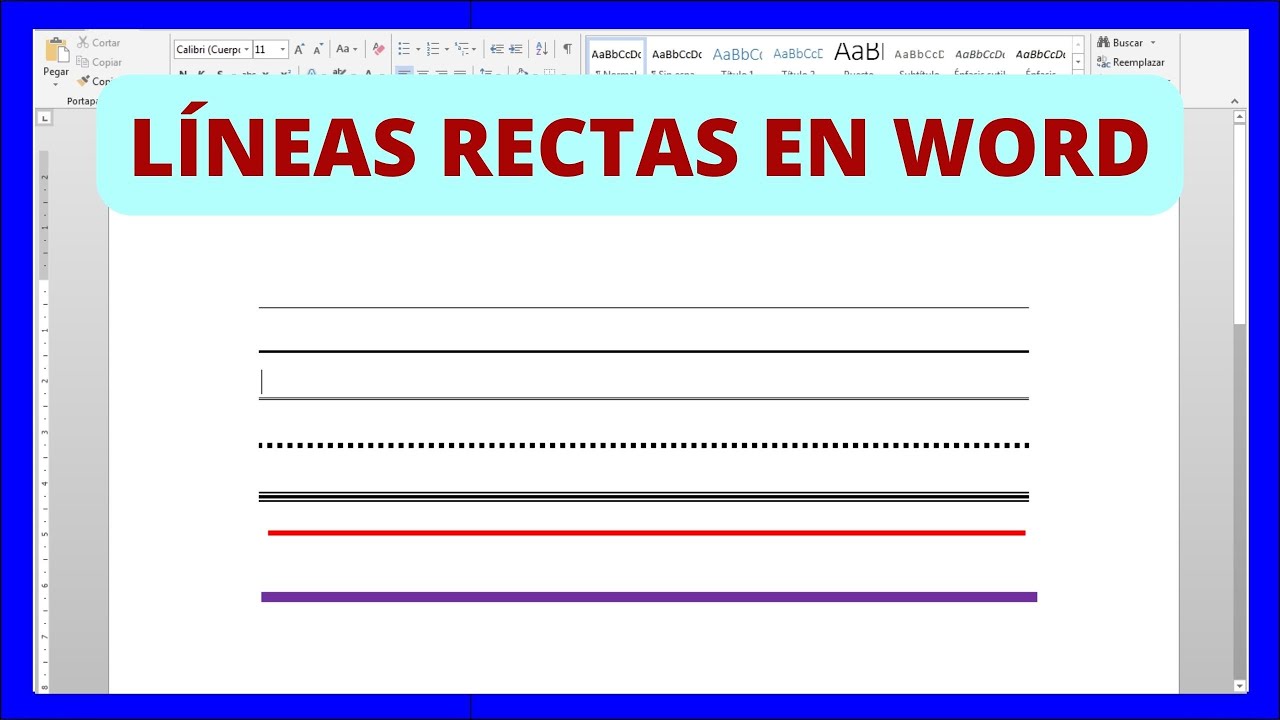
Task: Click the Reemplazar (replace) button
Action: 1131,62
